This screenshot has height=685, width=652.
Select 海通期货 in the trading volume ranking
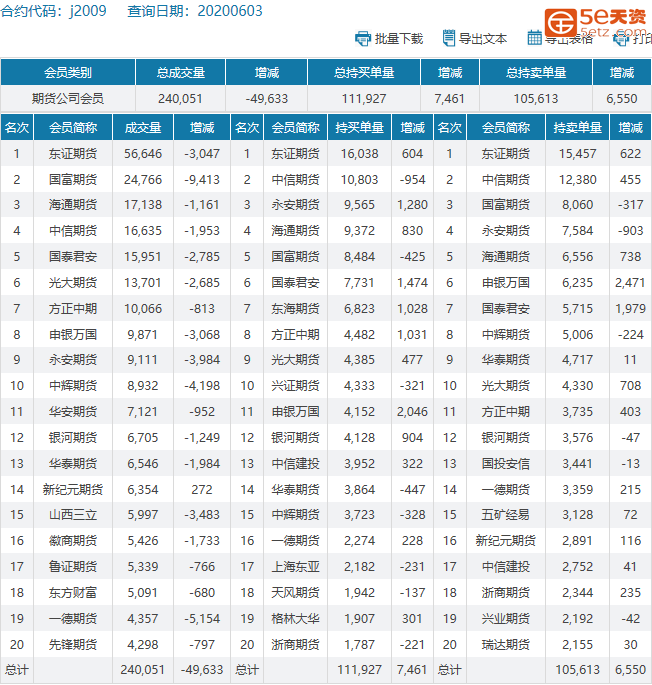73,204
